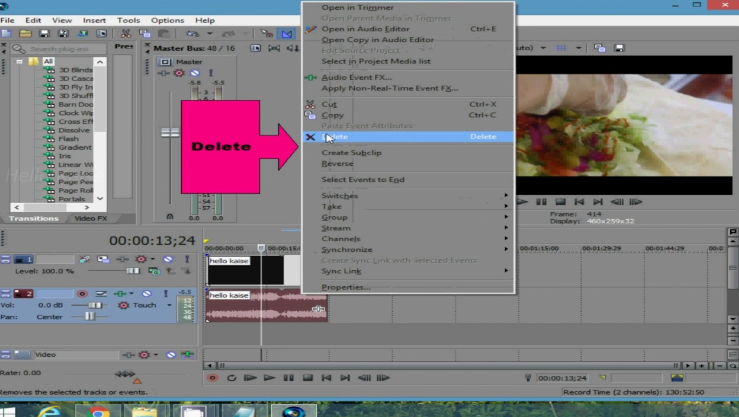The image size is (739, 417).
Task: Open Internet Explorer from taskbar
Action: pyautogui.click(x=49, y=411)
